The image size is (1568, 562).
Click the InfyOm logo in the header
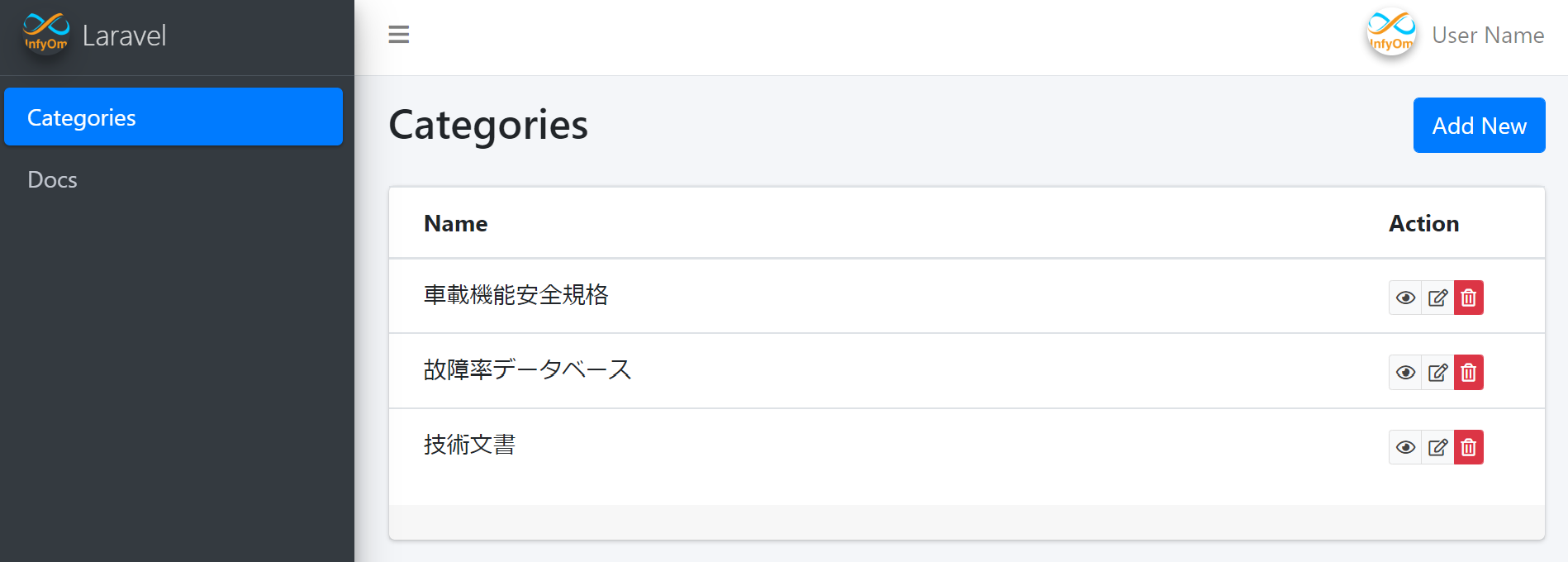click(x=45, y=35)
